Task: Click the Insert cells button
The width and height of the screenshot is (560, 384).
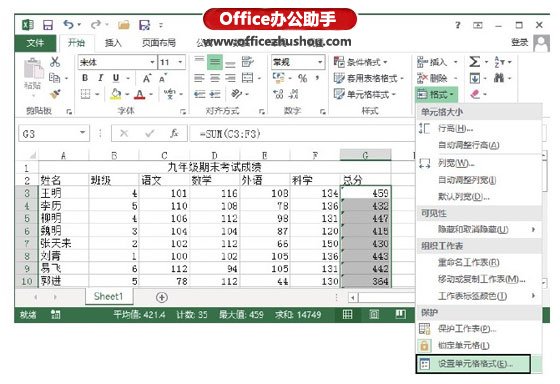Action: click(x=432, y=62)
